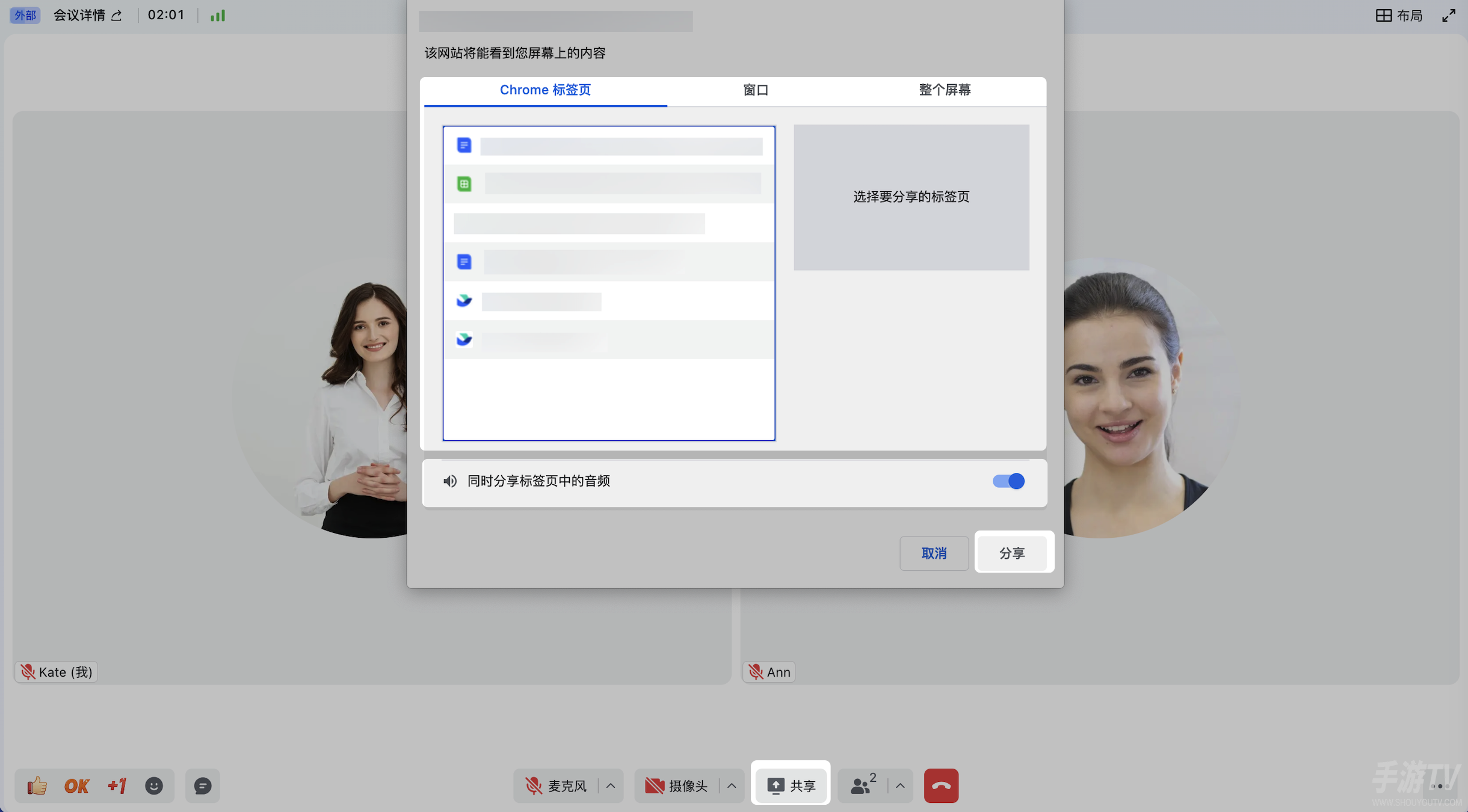This screenshot has height=812, width=1468.
Task: Send the OK reaction
Action: tap(76, 786)
